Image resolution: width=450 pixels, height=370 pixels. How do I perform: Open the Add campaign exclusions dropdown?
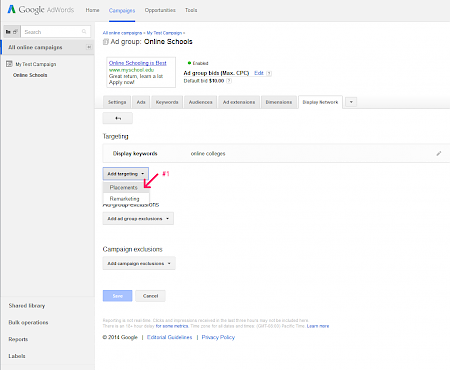[x=139, y=263]
